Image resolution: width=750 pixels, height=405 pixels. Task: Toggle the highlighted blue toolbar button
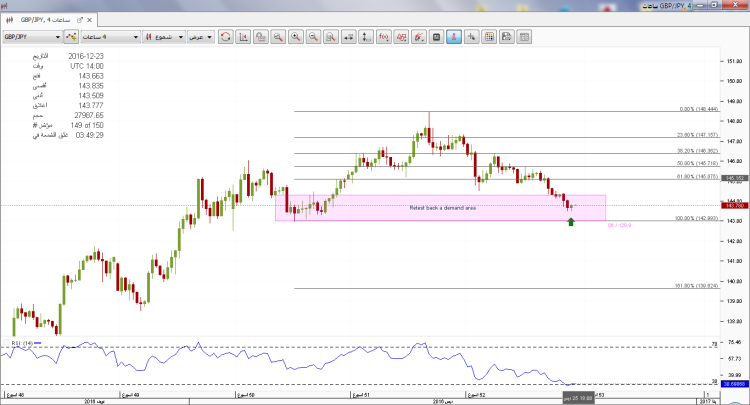tap(454, 37)
